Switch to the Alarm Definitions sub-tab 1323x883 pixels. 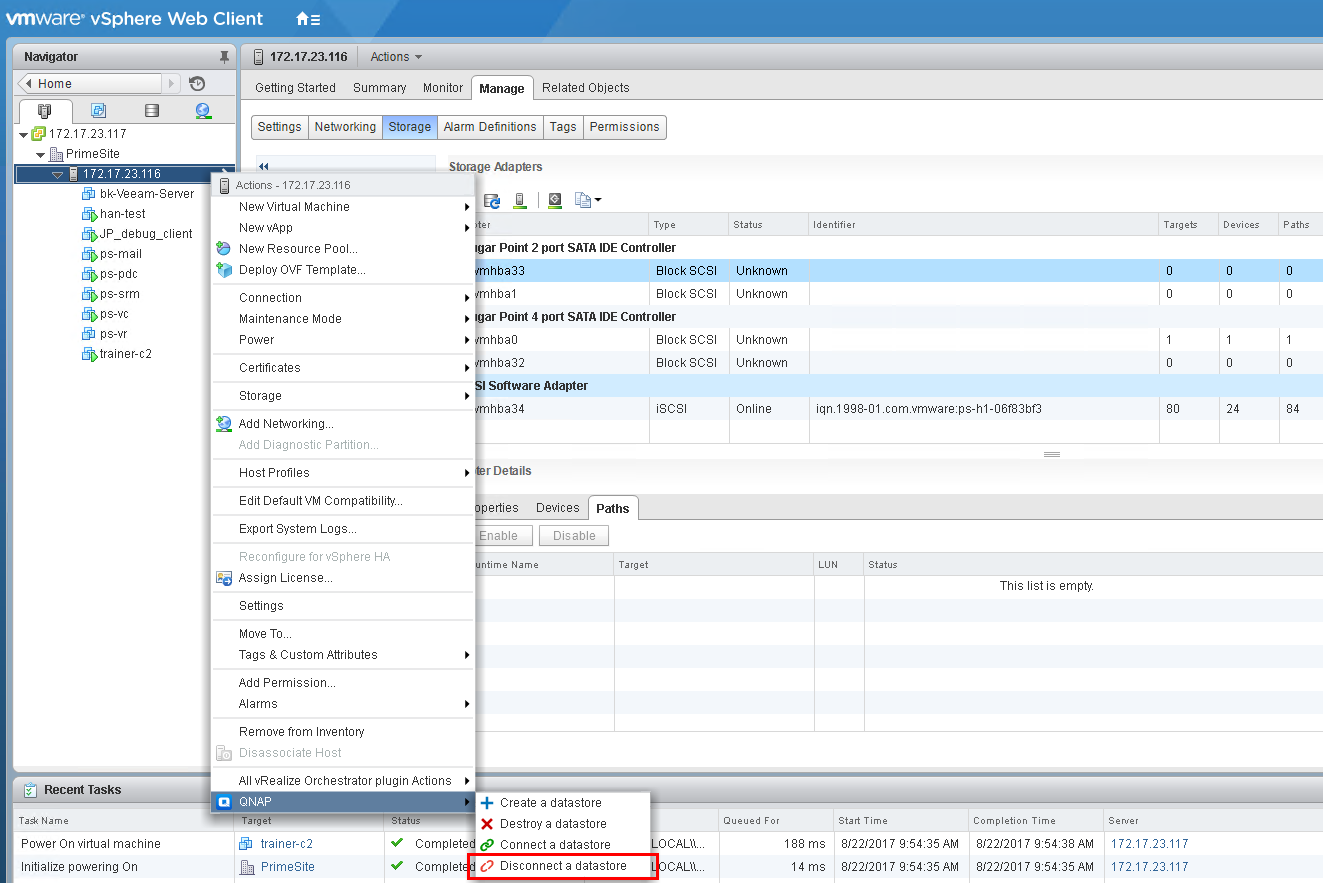coord(490,127)
